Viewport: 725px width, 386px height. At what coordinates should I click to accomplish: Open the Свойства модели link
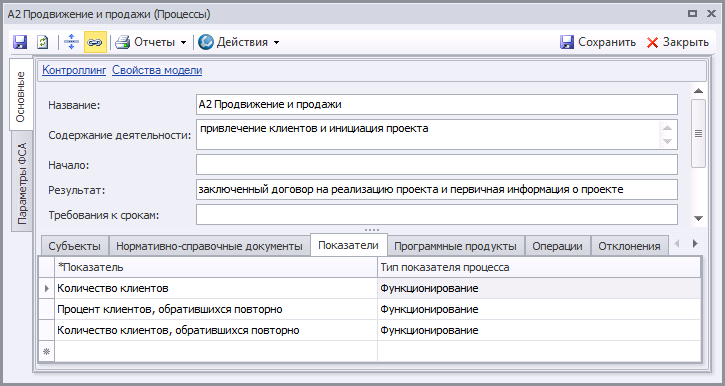[x=157, y=70]
